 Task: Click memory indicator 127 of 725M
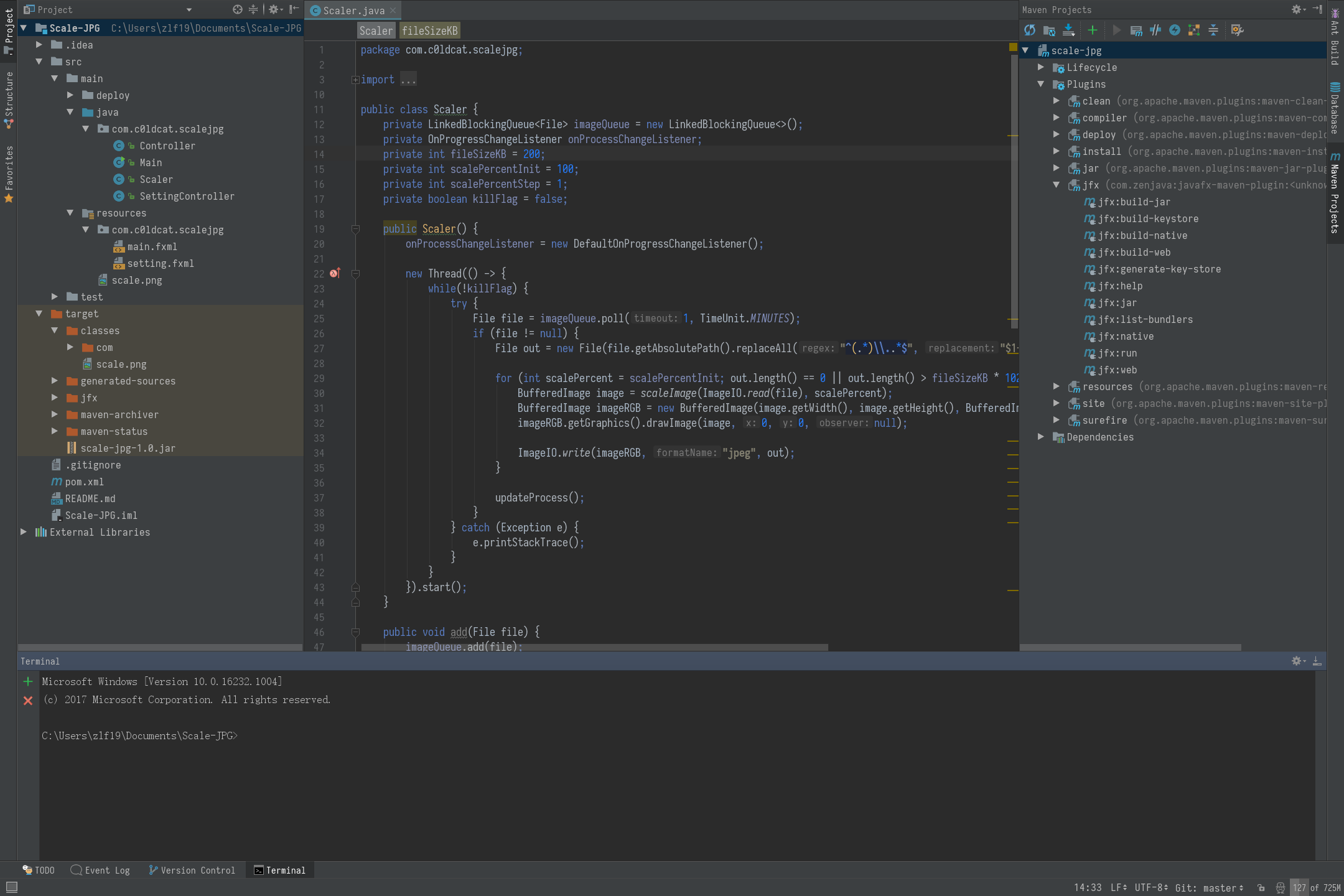1316,888
